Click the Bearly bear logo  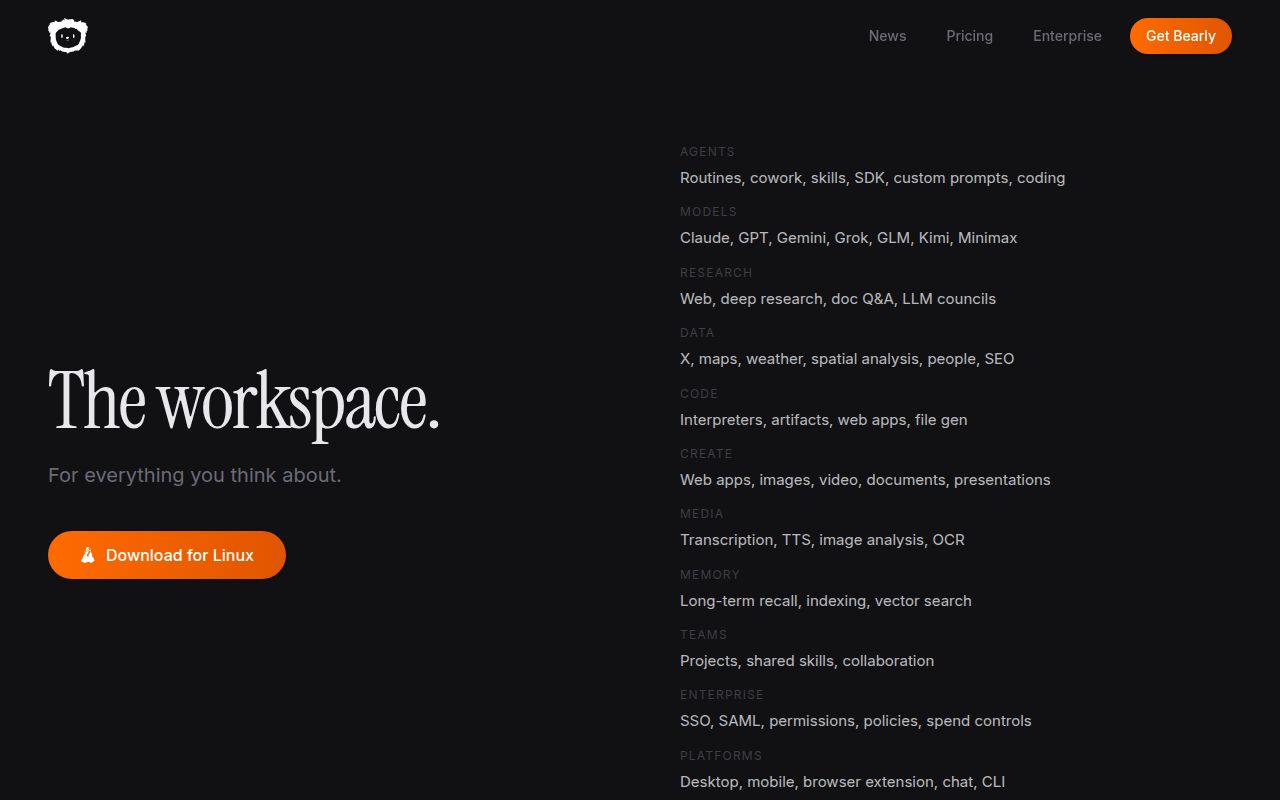pyautogui.click(x=68, y=36)
